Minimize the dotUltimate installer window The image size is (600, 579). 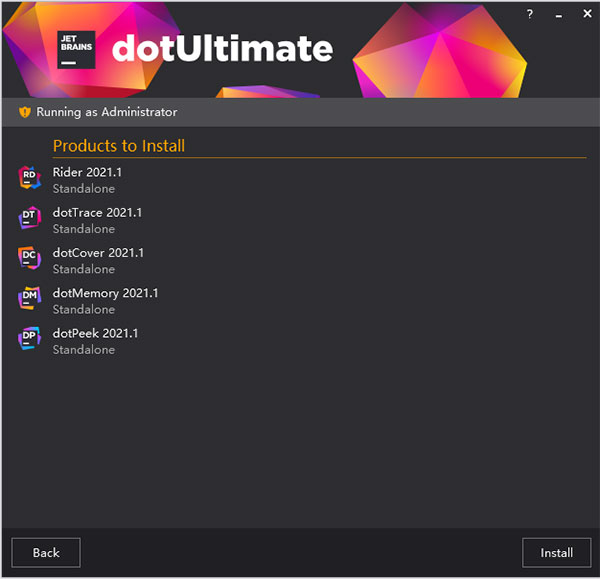tap(559, 16)
